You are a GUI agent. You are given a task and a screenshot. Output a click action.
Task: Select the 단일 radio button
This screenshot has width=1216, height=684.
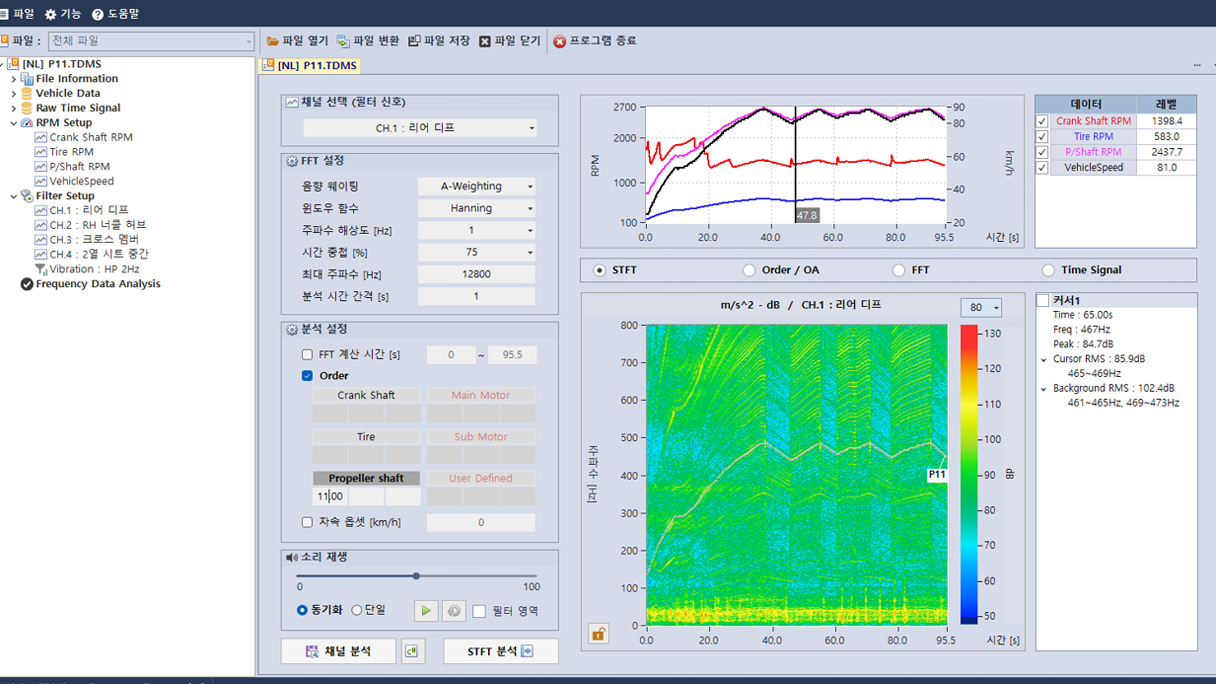[x=357, y=610]
